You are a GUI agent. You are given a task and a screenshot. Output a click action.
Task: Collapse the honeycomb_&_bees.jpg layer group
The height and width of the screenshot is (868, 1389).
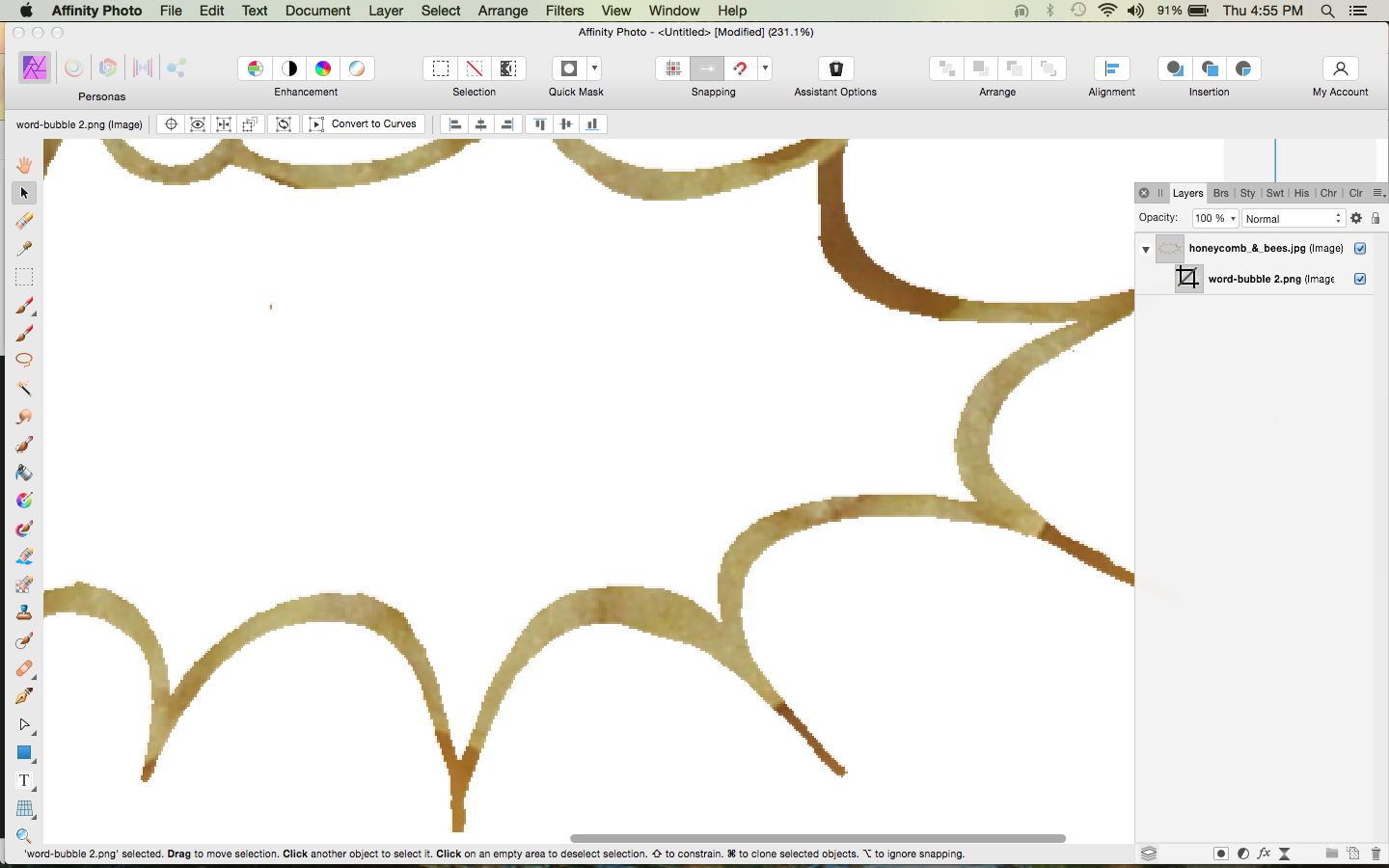click(x=1146, y=249)
